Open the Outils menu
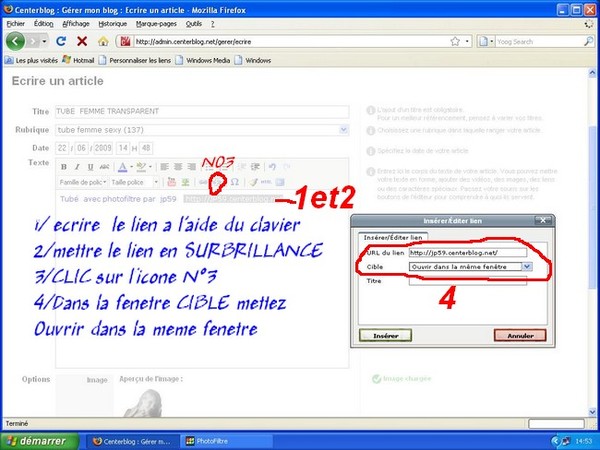The width and height of the screenshot is (600, 450). coord(194,24)
